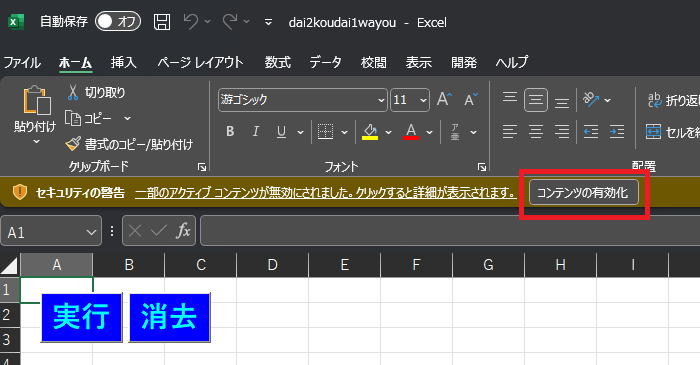Click the Format Painter brush icon

click(x=73, y=144)
